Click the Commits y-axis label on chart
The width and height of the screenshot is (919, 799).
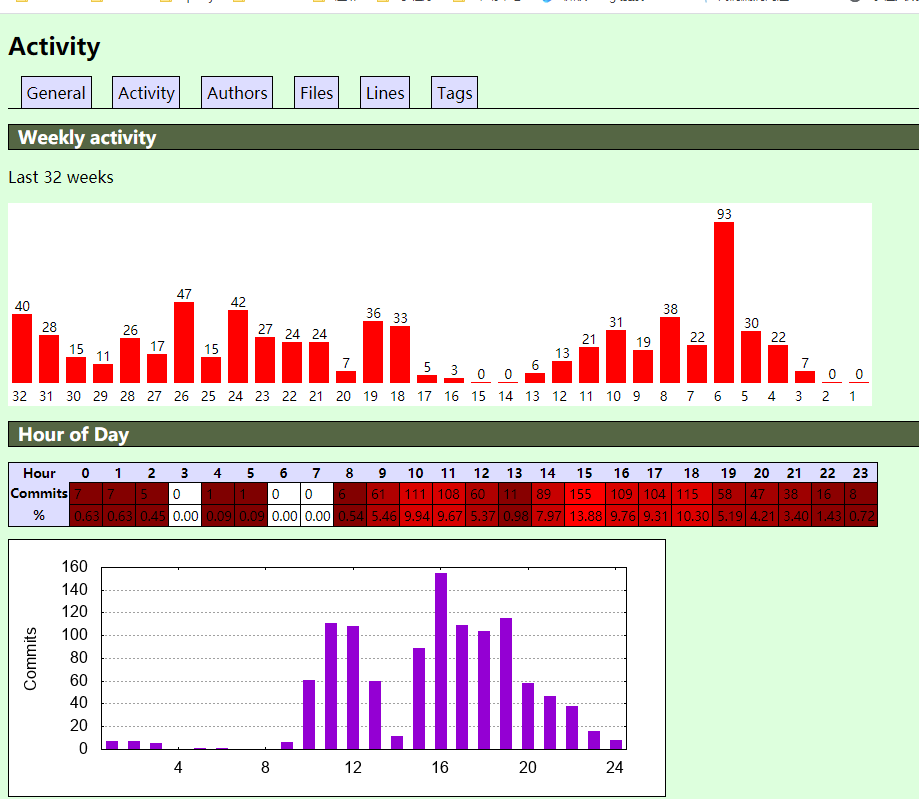click(x=30, y=659)
